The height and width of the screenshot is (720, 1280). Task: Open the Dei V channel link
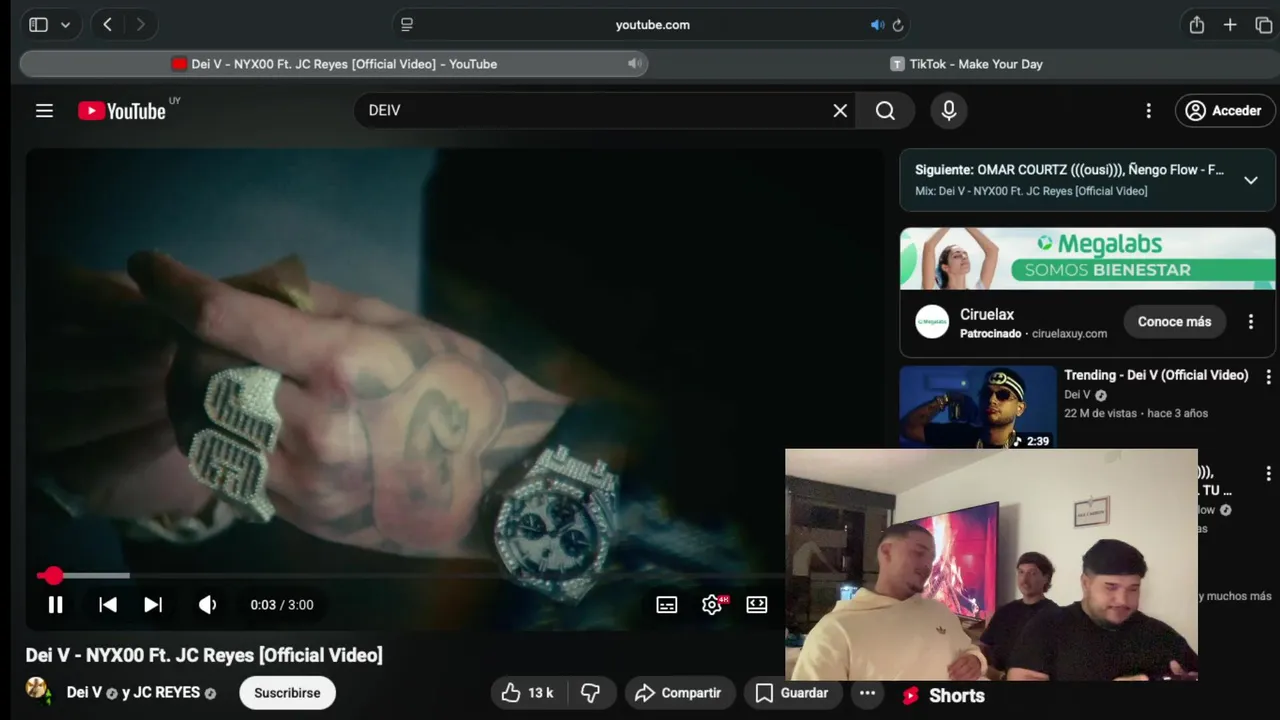tap(84, 693)
